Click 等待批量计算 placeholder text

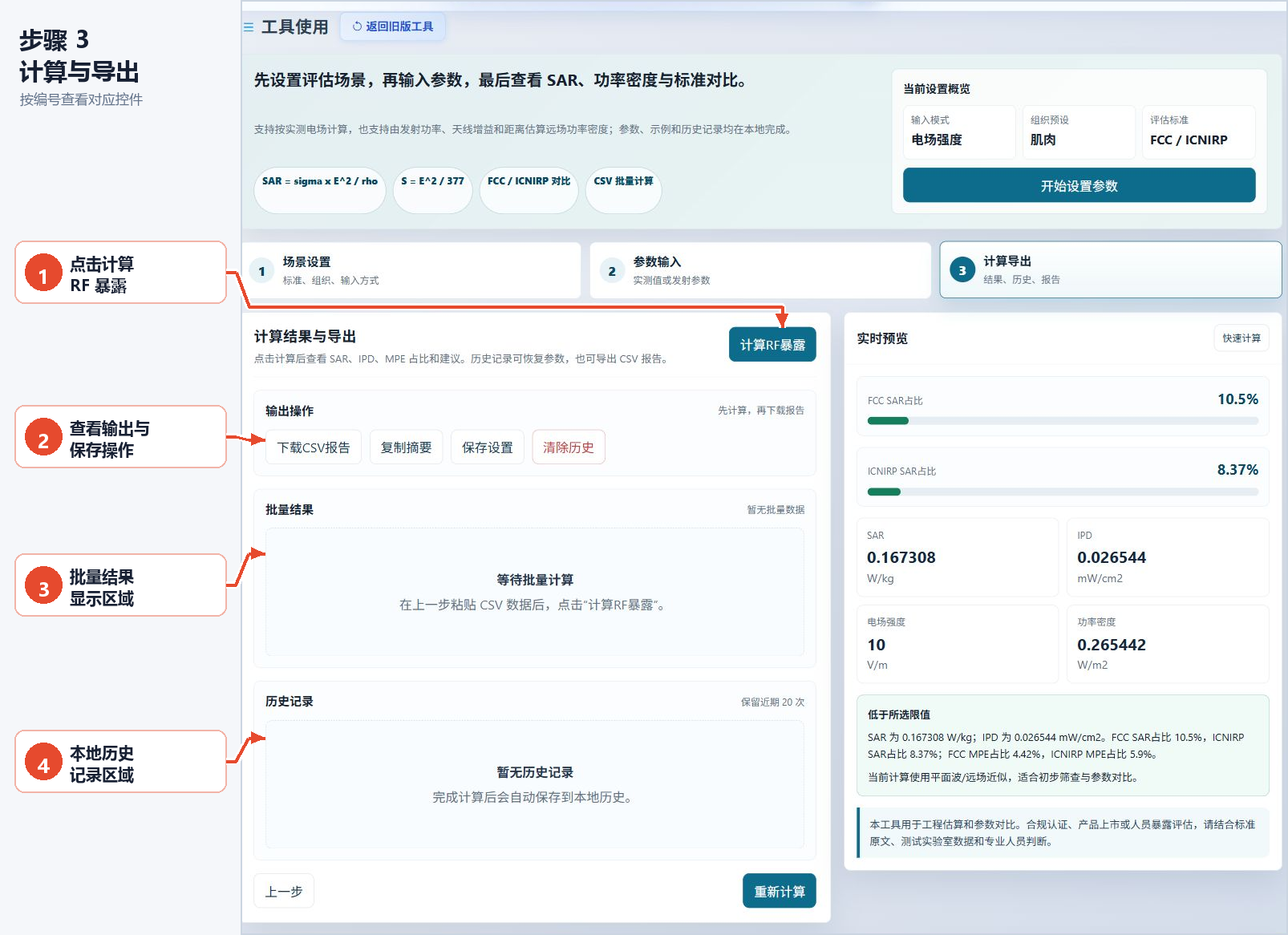535,580
